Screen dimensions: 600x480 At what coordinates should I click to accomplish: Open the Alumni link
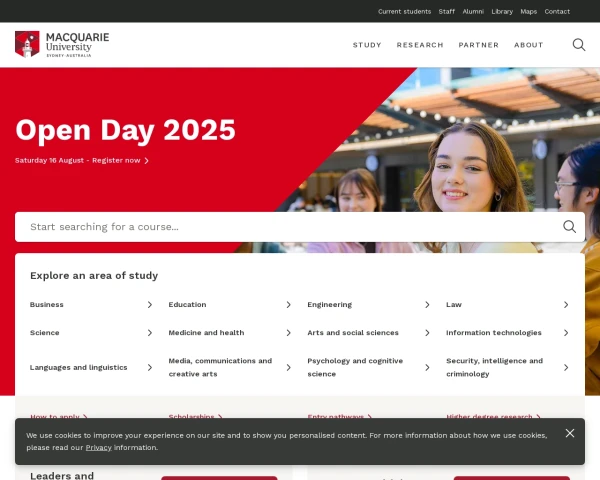click(473, 11)
